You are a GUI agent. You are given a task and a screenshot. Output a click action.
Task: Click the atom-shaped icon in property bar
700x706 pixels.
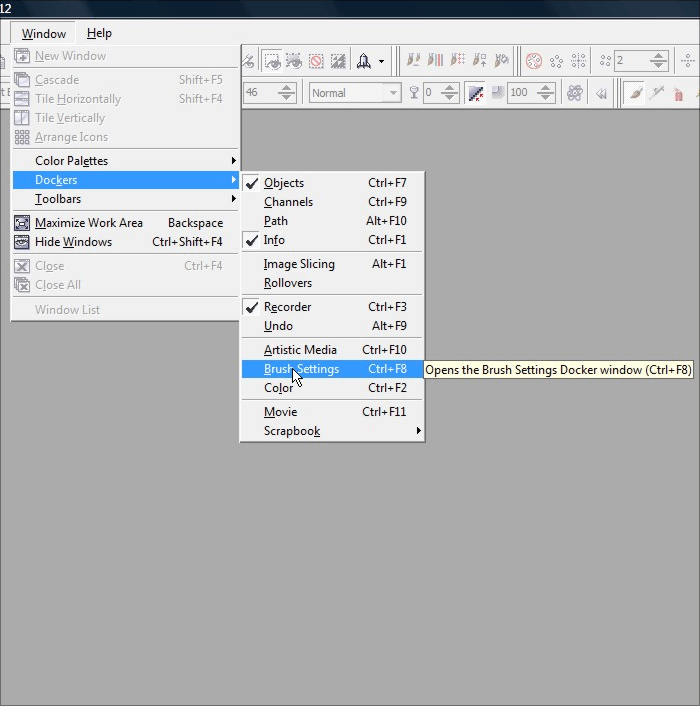(x=575, y=93)
